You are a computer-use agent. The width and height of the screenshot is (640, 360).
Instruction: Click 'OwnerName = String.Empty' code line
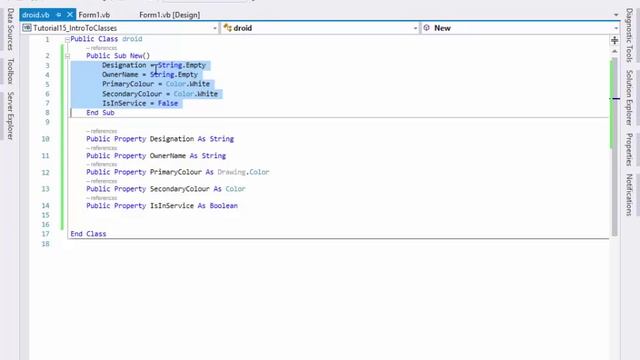pyautogui.click(x=150, y=75)
